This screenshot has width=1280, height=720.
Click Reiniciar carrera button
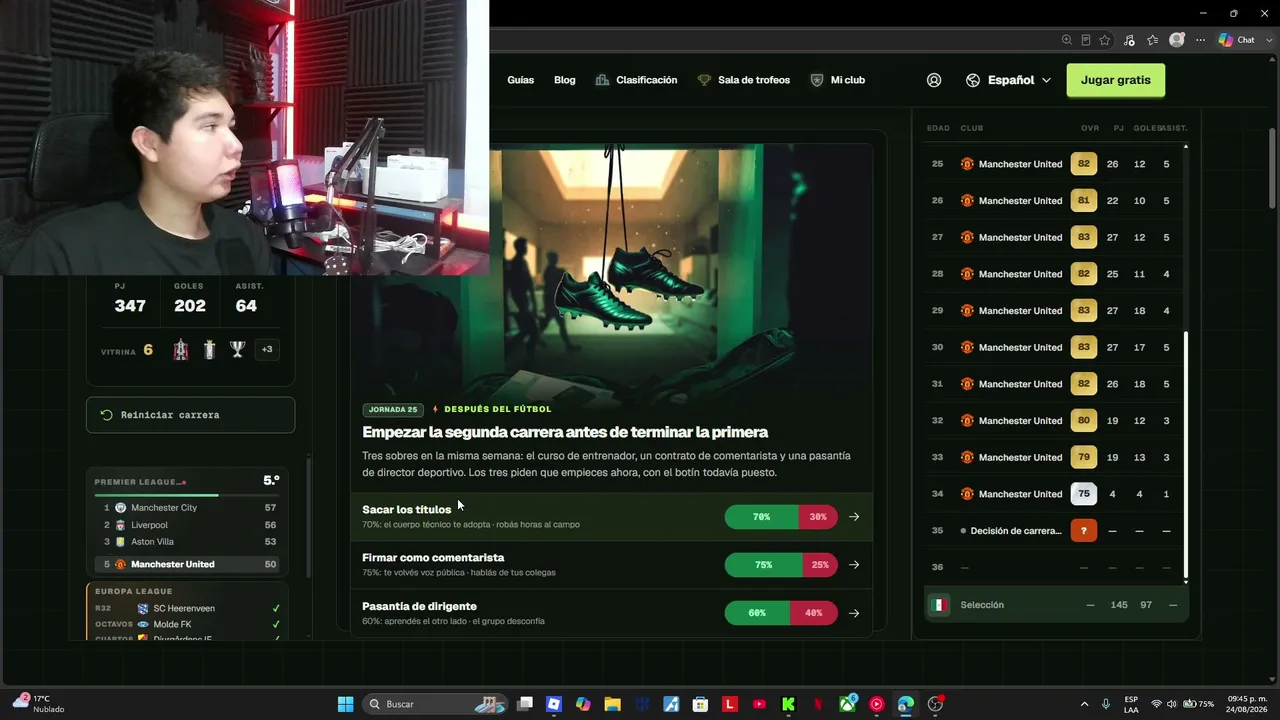[x=190, y=415]
